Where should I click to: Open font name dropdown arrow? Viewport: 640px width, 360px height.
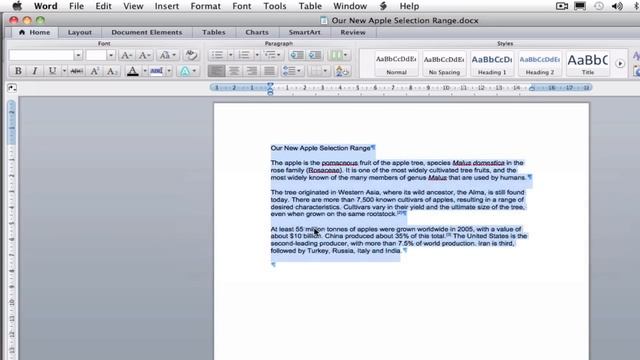tap(78, 55)
